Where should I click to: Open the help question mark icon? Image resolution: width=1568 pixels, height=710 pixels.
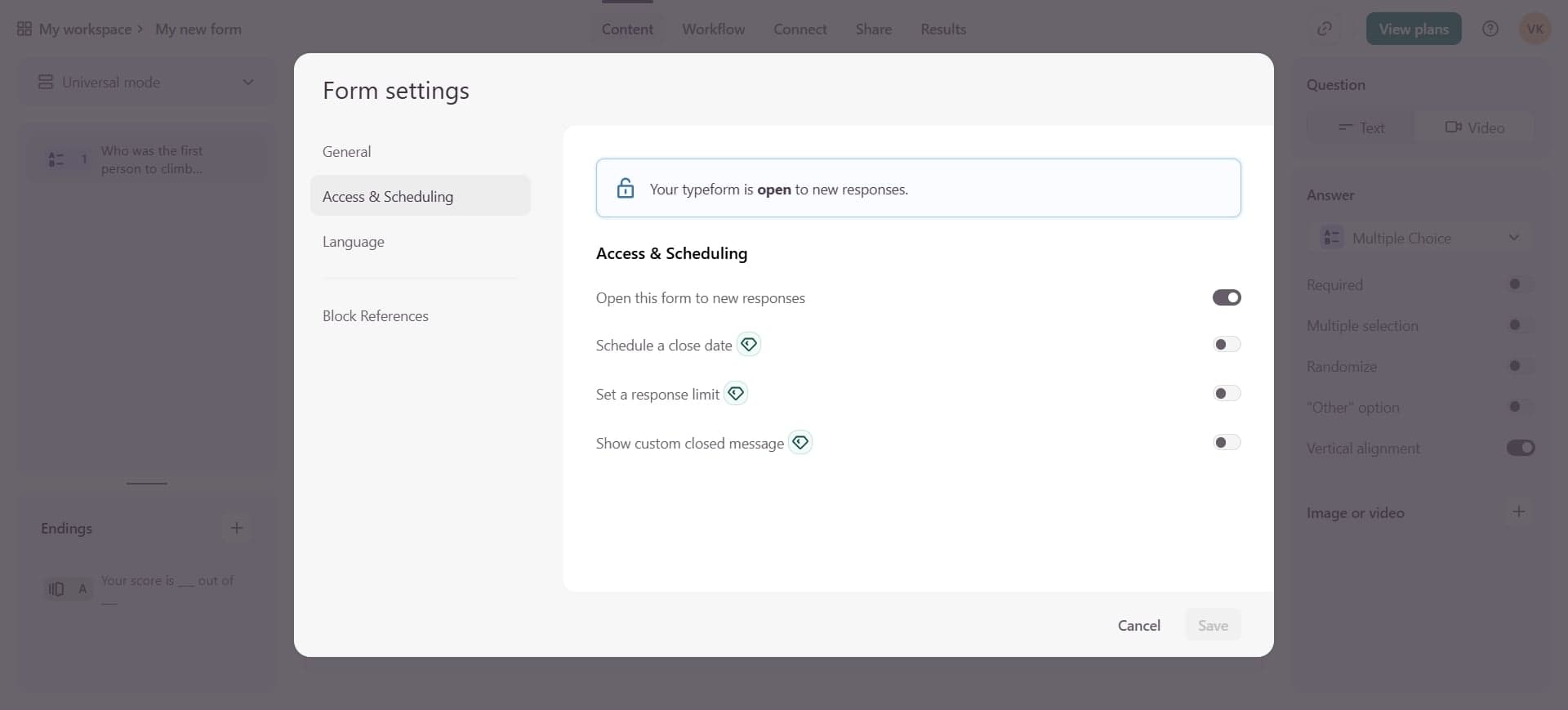(1490, 29)
